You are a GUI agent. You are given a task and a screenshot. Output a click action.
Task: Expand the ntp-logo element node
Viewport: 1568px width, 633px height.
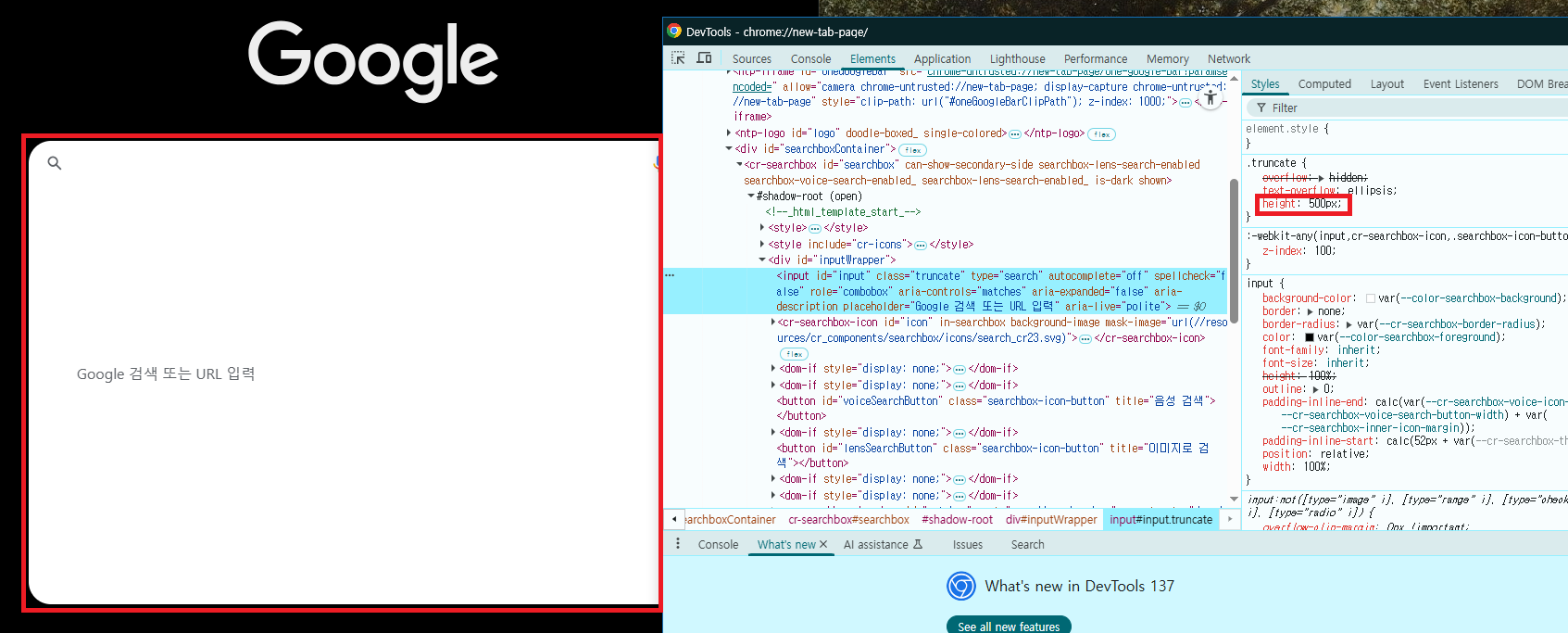729,133
